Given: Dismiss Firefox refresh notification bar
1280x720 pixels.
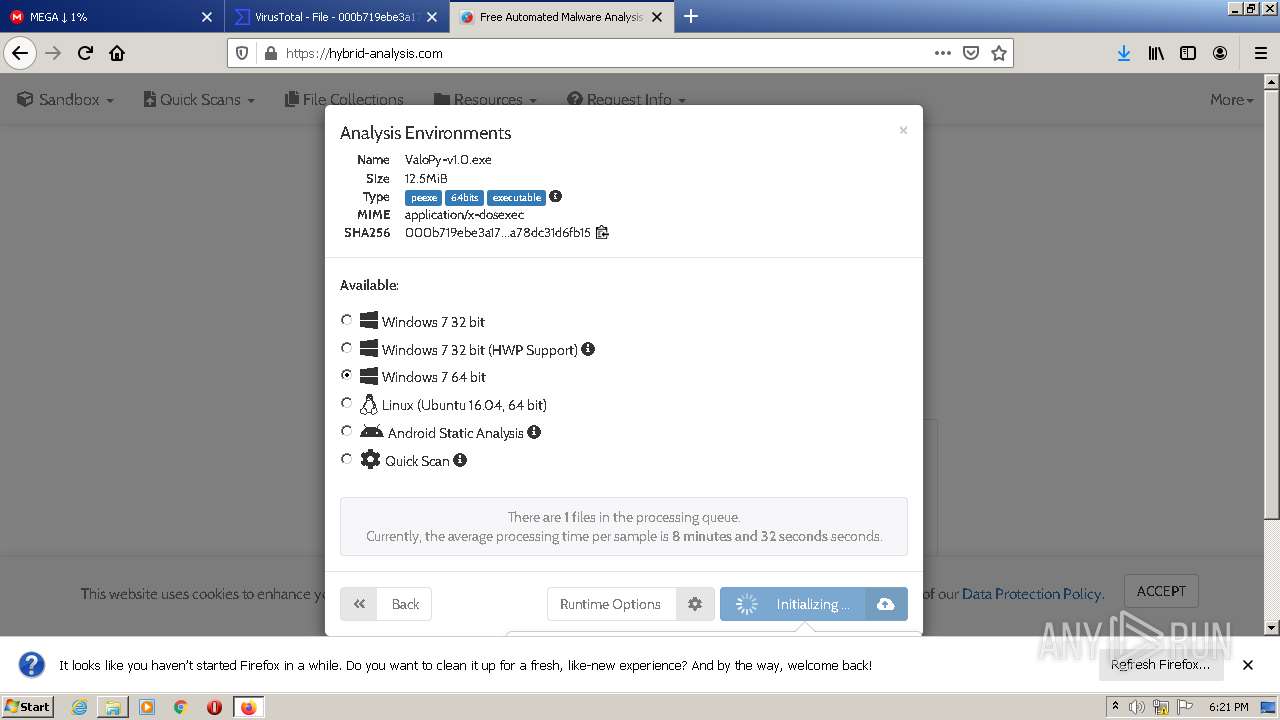Looking at the screenshot, I should [x=1248, y=665].
